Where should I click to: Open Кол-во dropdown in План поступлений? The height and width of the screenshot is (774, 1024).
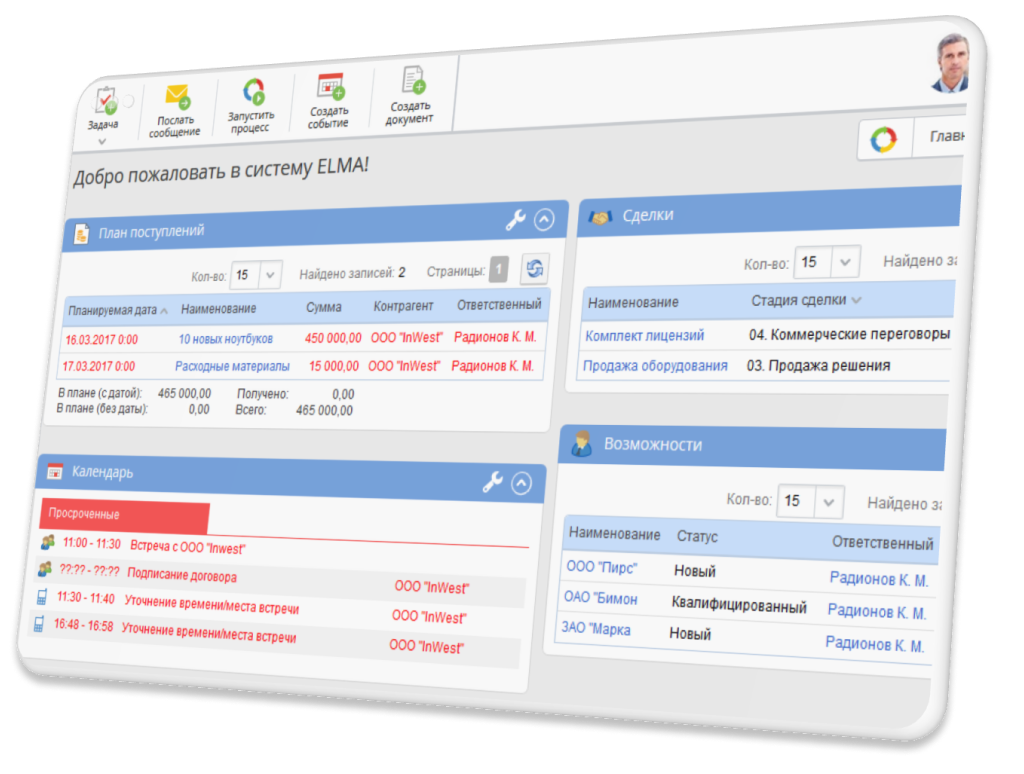click(x=270, y=273)
